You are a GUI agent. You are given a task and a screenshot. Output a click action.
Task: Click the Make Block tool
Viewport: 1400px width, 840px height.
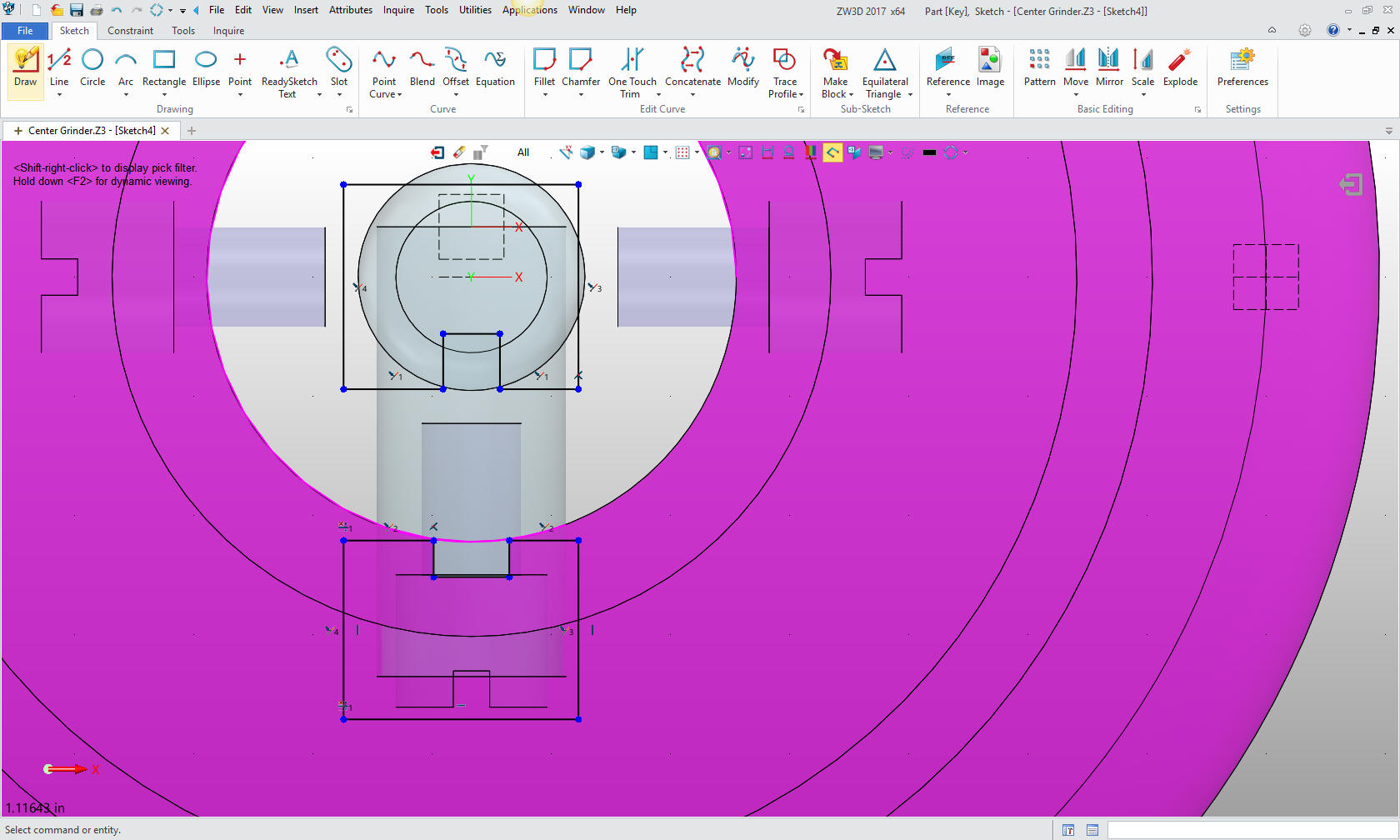[x=836, y=73]
